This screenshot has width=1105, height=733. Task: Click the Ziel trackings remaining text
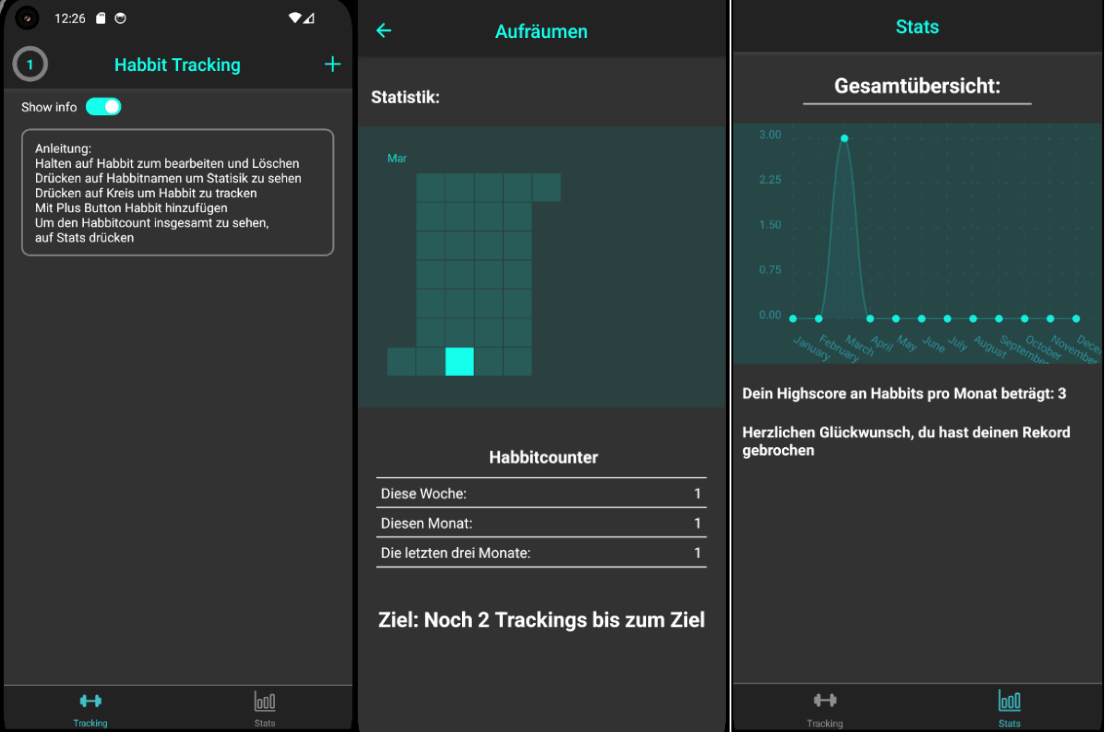point(541,620)
